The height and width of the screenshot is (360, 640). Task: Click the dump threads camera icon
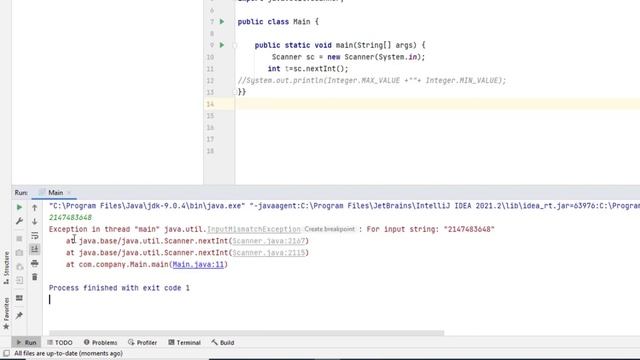[19, 253]
